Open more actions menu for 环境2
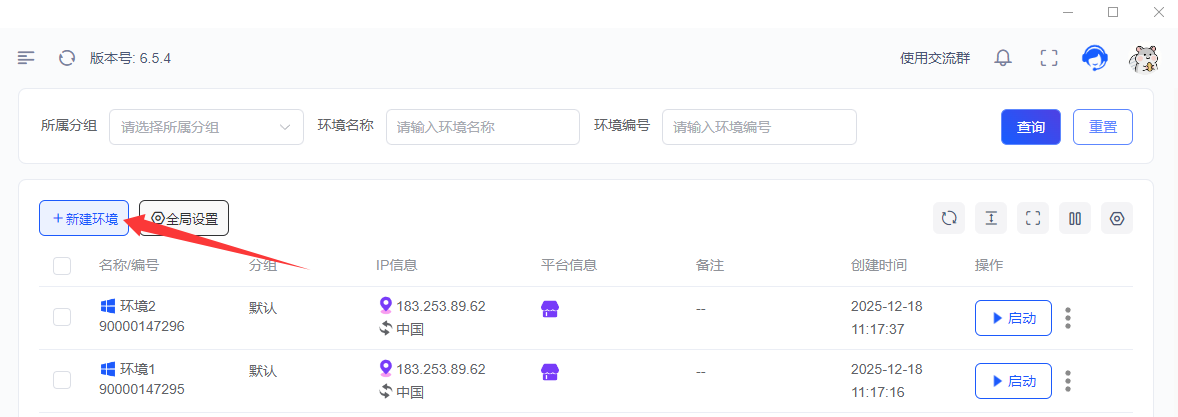The width and height of the screenshot is (1178, 417). (x=1068, y=318)
